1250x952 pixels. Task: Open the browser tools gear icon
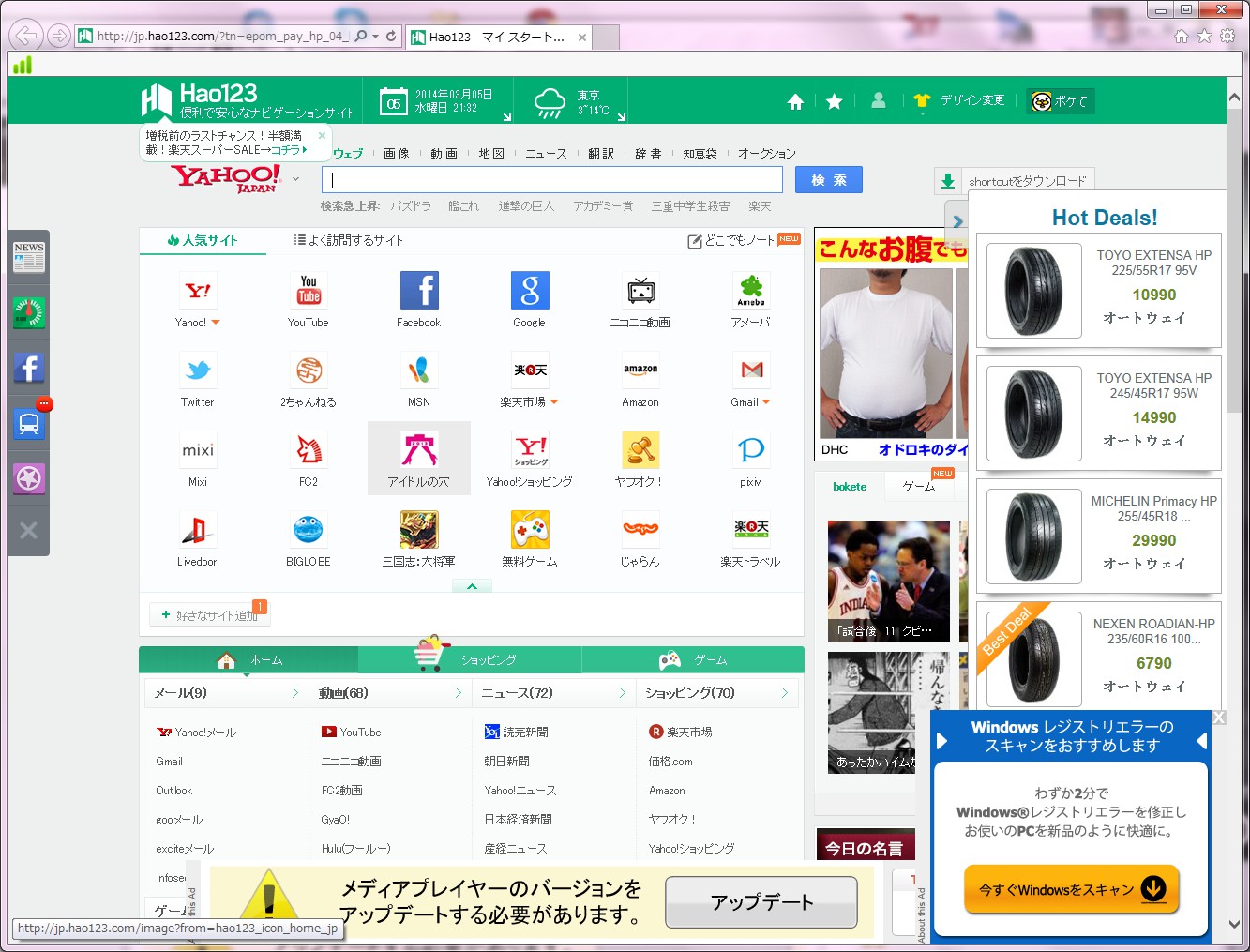click(x=1227, y=37)
